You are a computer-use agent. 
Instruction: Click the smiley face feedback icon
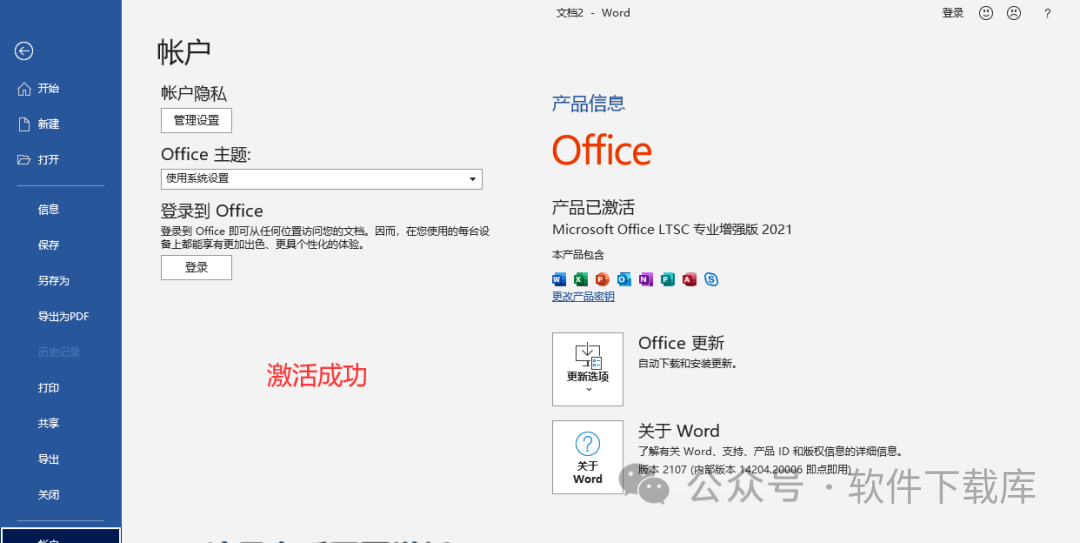coord(986,13)
